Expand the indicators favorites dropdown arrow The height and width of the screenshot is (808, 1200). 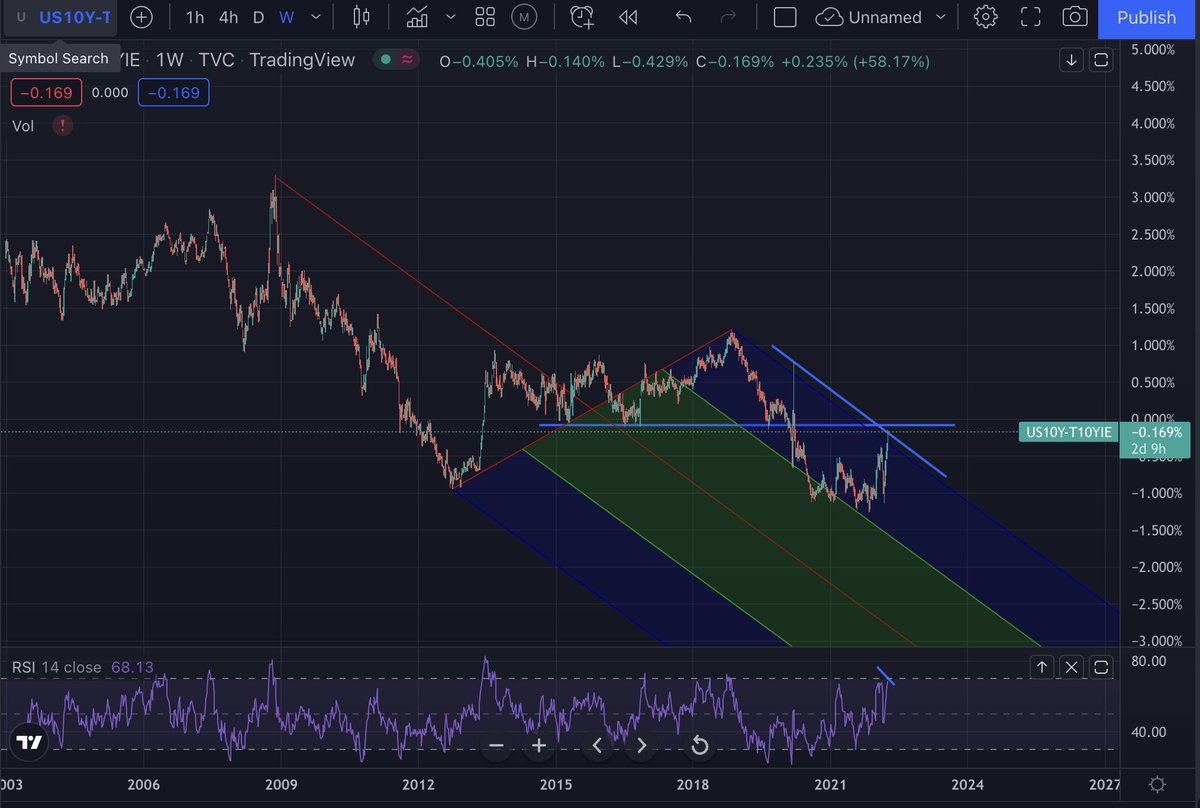point(450,17)
